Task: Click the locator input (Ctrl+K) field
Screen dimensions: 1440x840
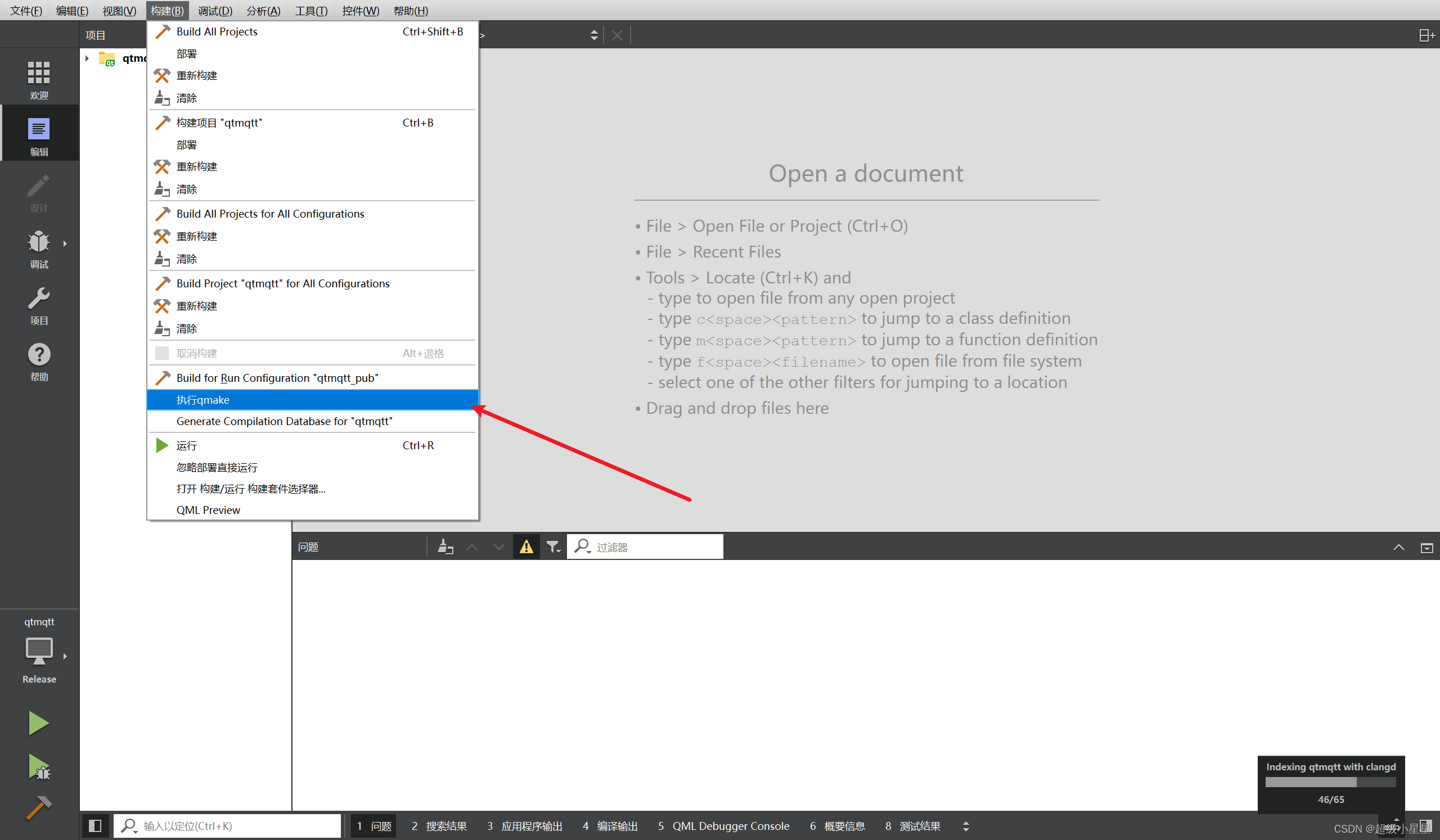Action: click(x=227, y=826)
